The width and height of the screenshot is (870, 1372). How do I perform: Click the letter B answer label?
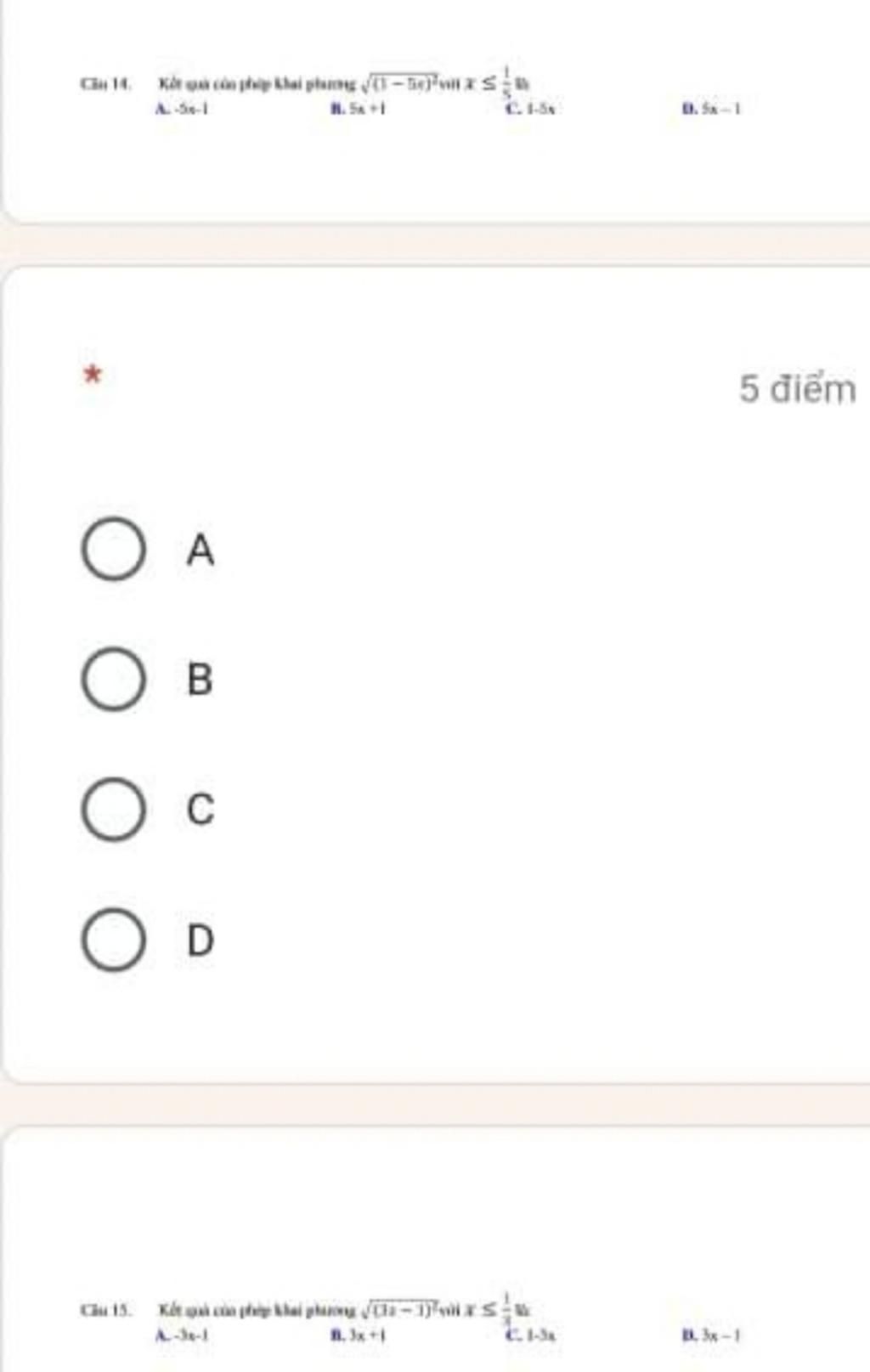click(201, 680)
